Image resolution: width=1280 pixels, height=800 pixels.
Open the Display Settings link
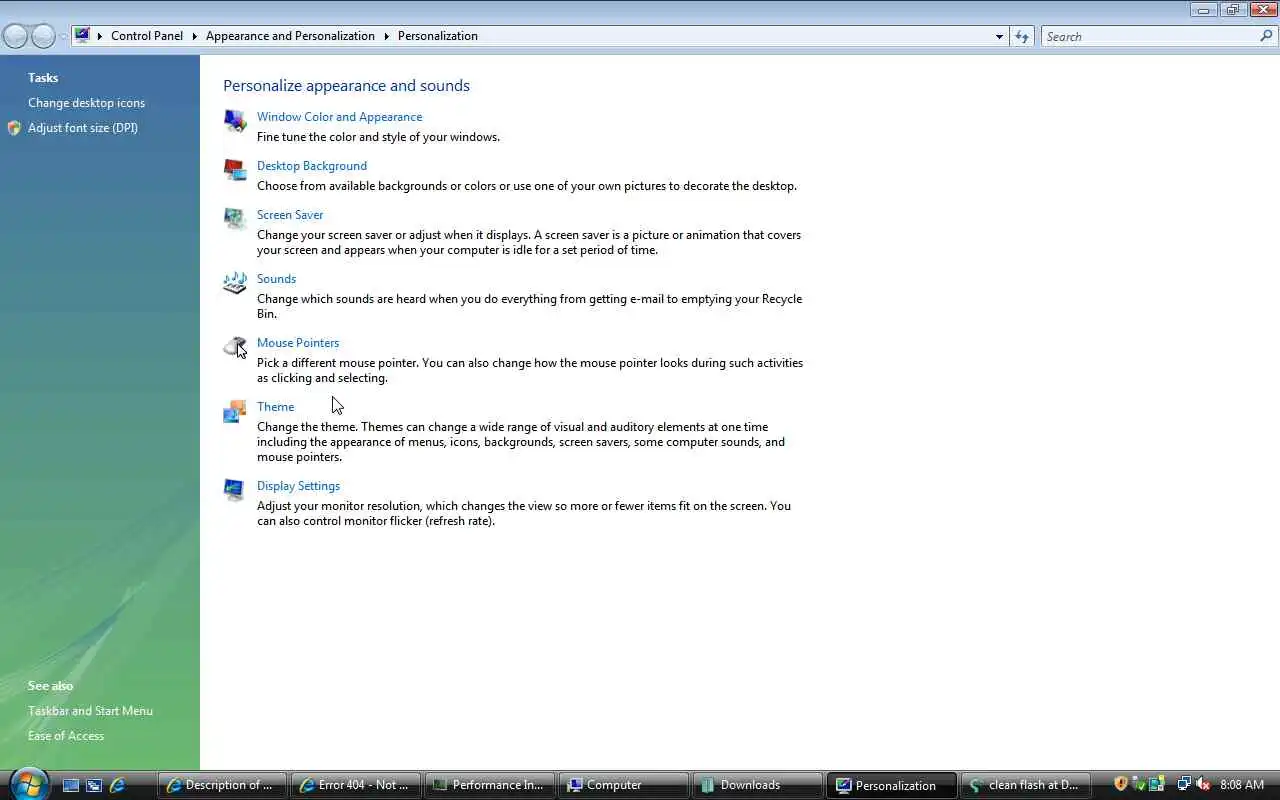(x=298, y=486)
